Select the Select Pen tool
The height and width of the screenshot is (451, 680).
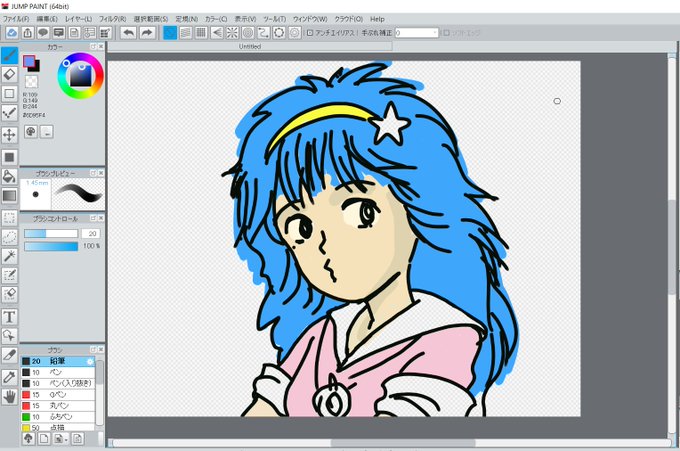click(x=10, y=275)
